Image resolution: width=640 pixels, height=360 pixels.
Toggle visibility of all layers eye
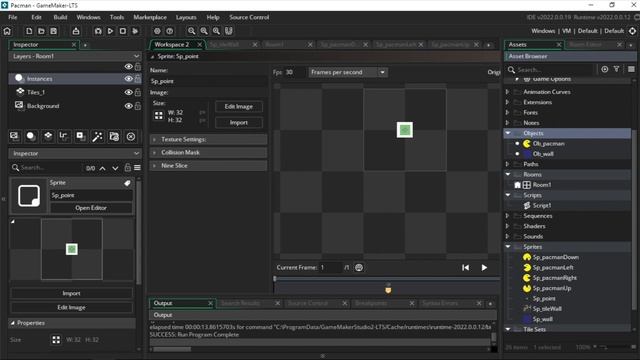[x=129, y=67]
